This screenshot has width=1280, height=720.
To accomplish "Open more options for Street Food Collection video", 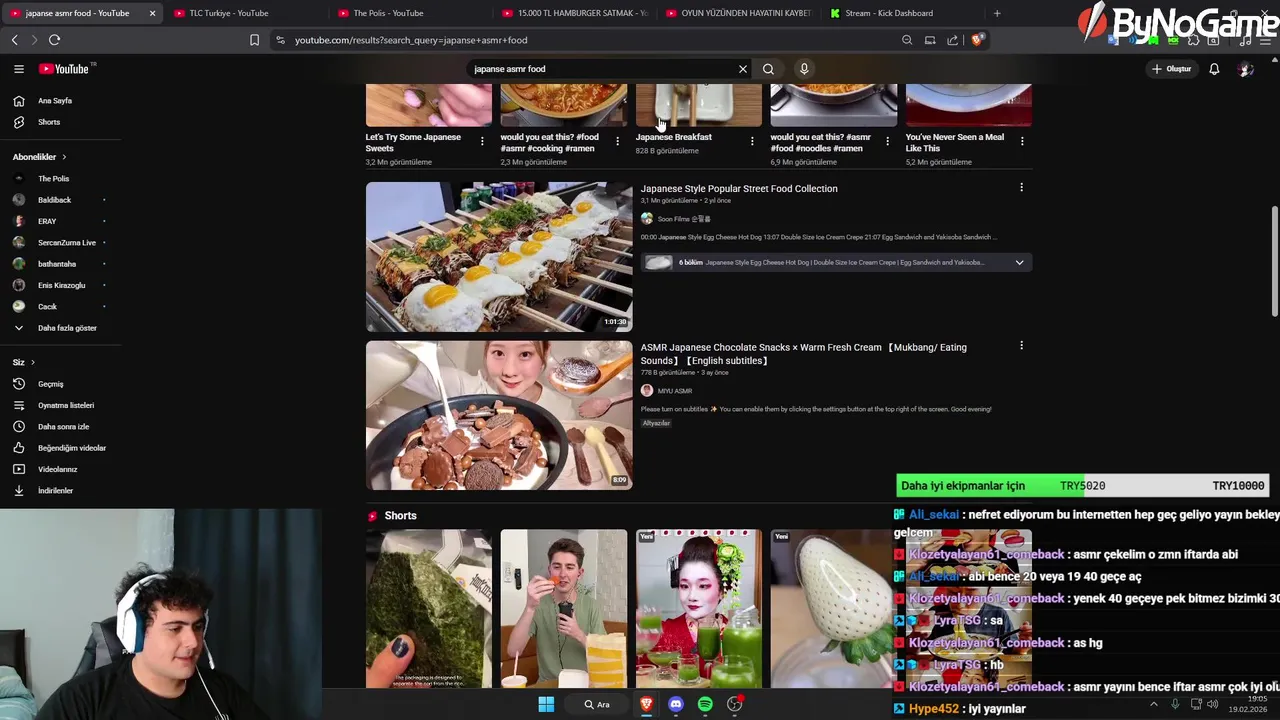I will coord(1021,188).
